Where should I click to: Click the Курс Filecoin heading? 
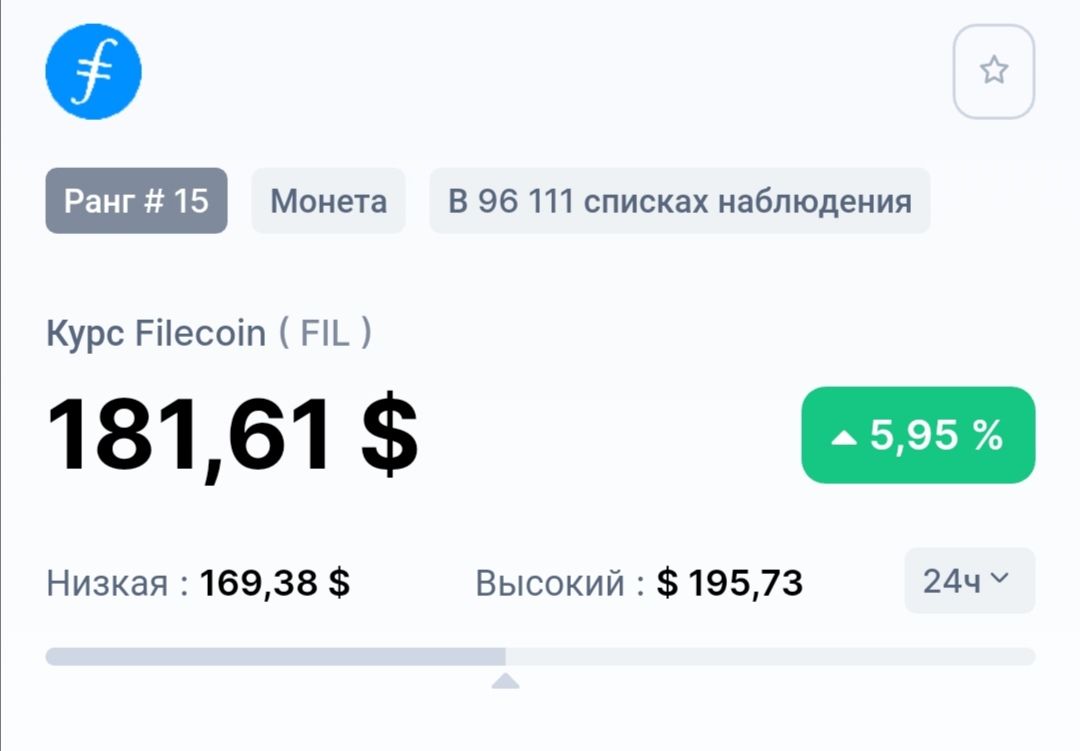coord(156,333)
